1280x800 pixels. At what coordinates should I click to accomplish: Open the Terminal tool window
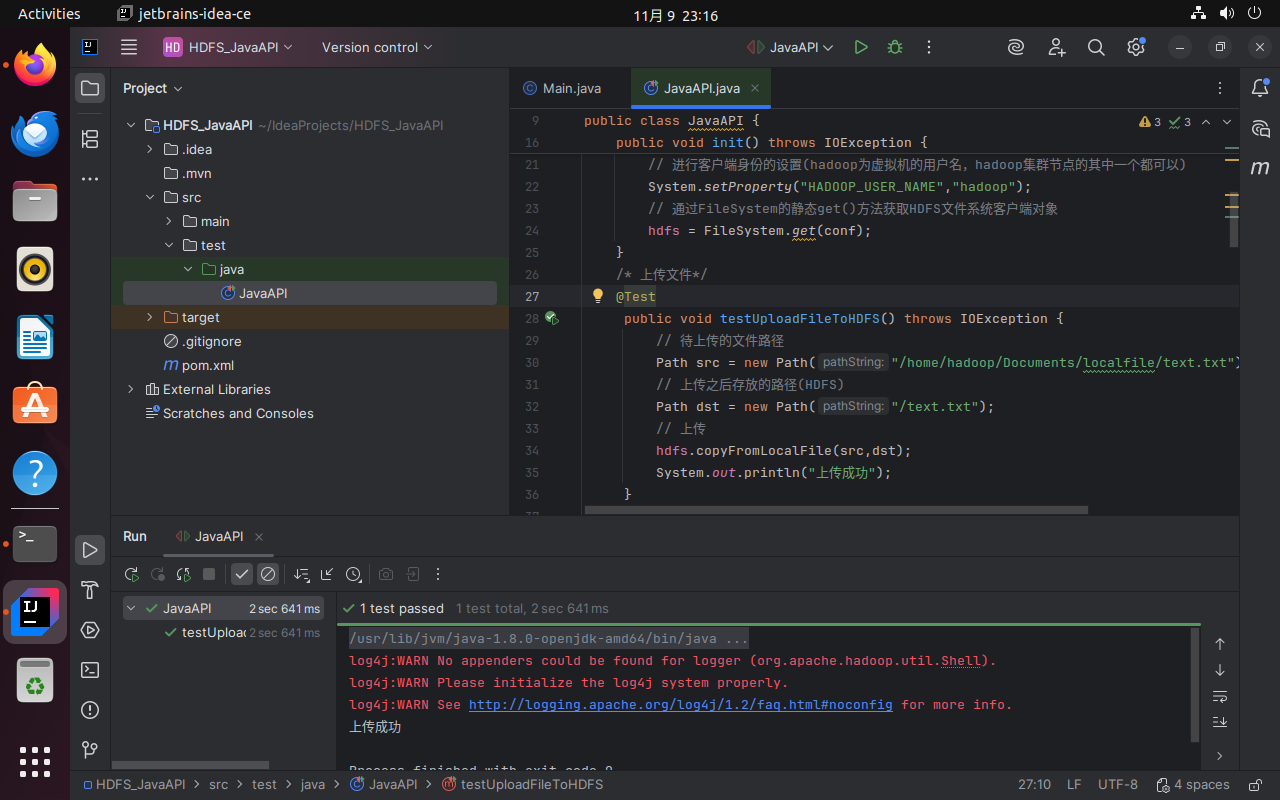click(x=90, y=670)
